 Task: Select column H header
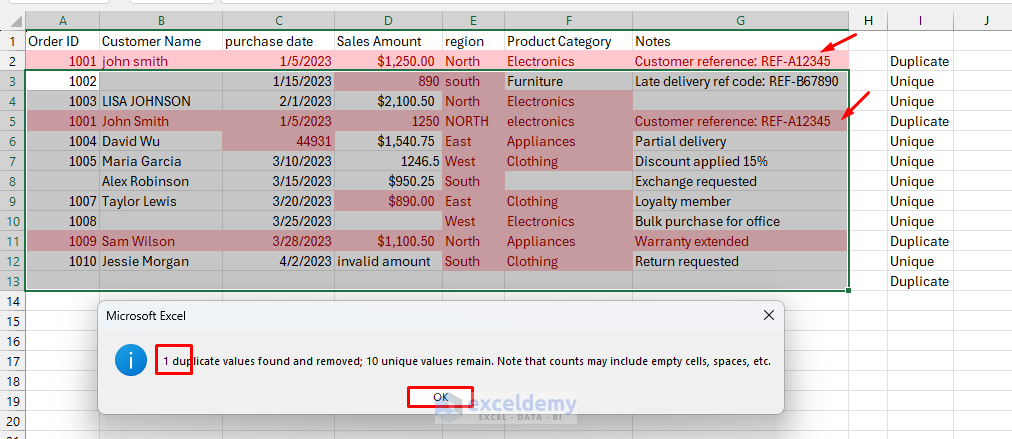tap(867, 21)
